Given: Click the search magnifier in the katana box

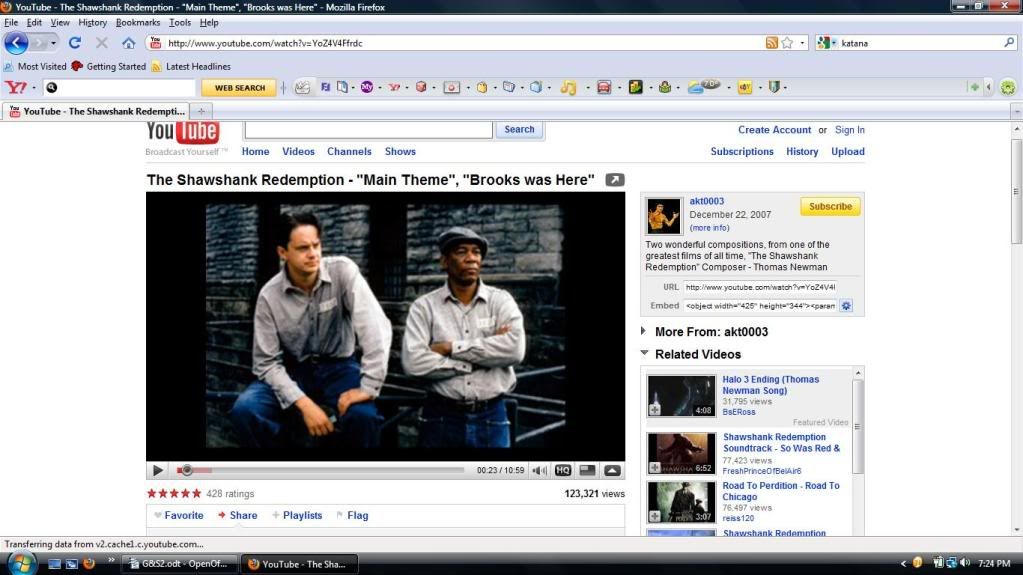Looking at the screenshot, I should click(1009, 43).
